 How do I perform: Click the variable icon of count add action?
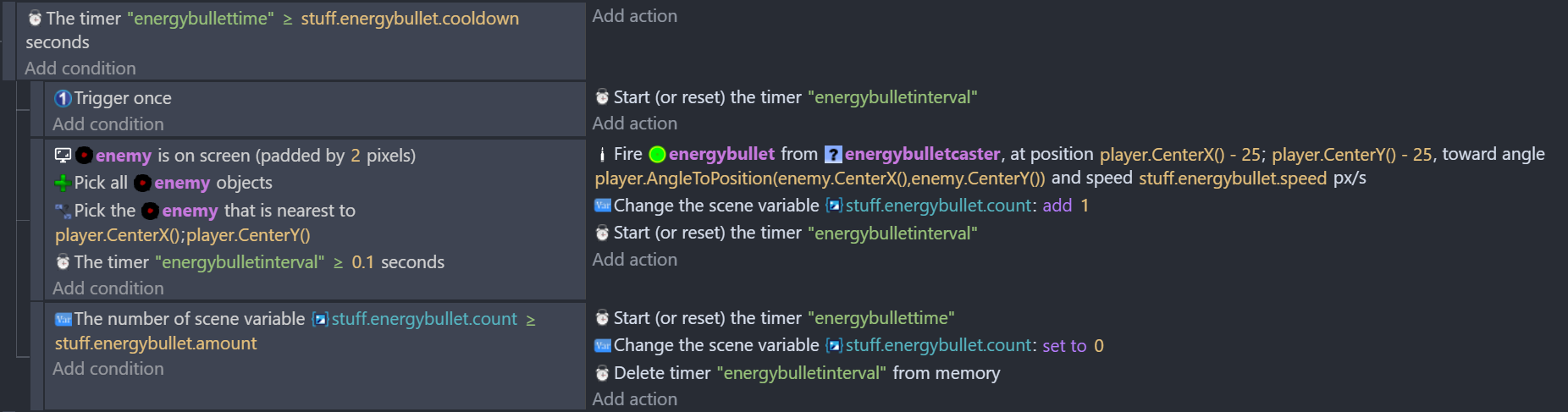click(603, 206)
